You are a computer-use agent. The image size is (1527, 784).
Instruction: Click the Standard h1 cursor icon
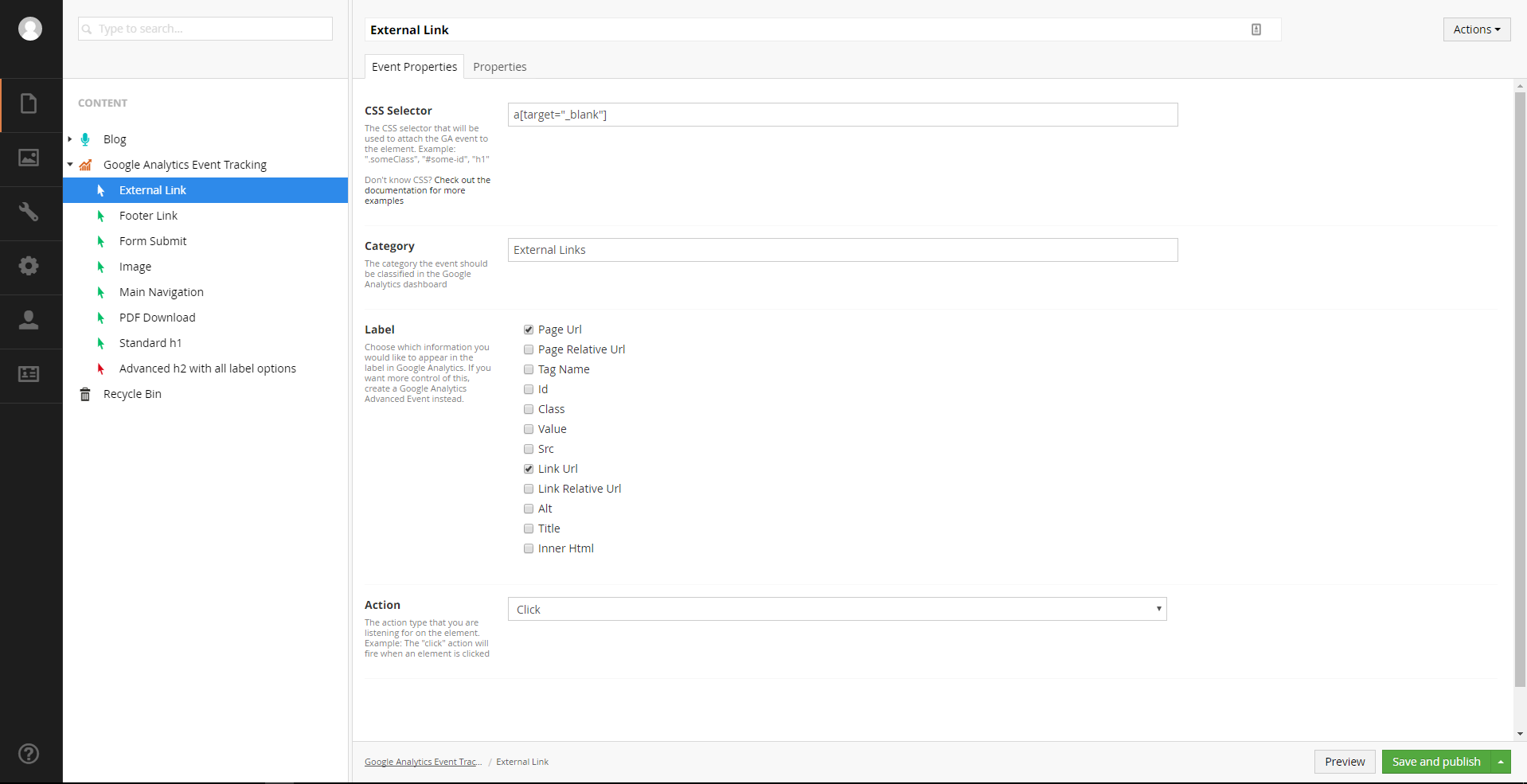[x=101, y=343]
